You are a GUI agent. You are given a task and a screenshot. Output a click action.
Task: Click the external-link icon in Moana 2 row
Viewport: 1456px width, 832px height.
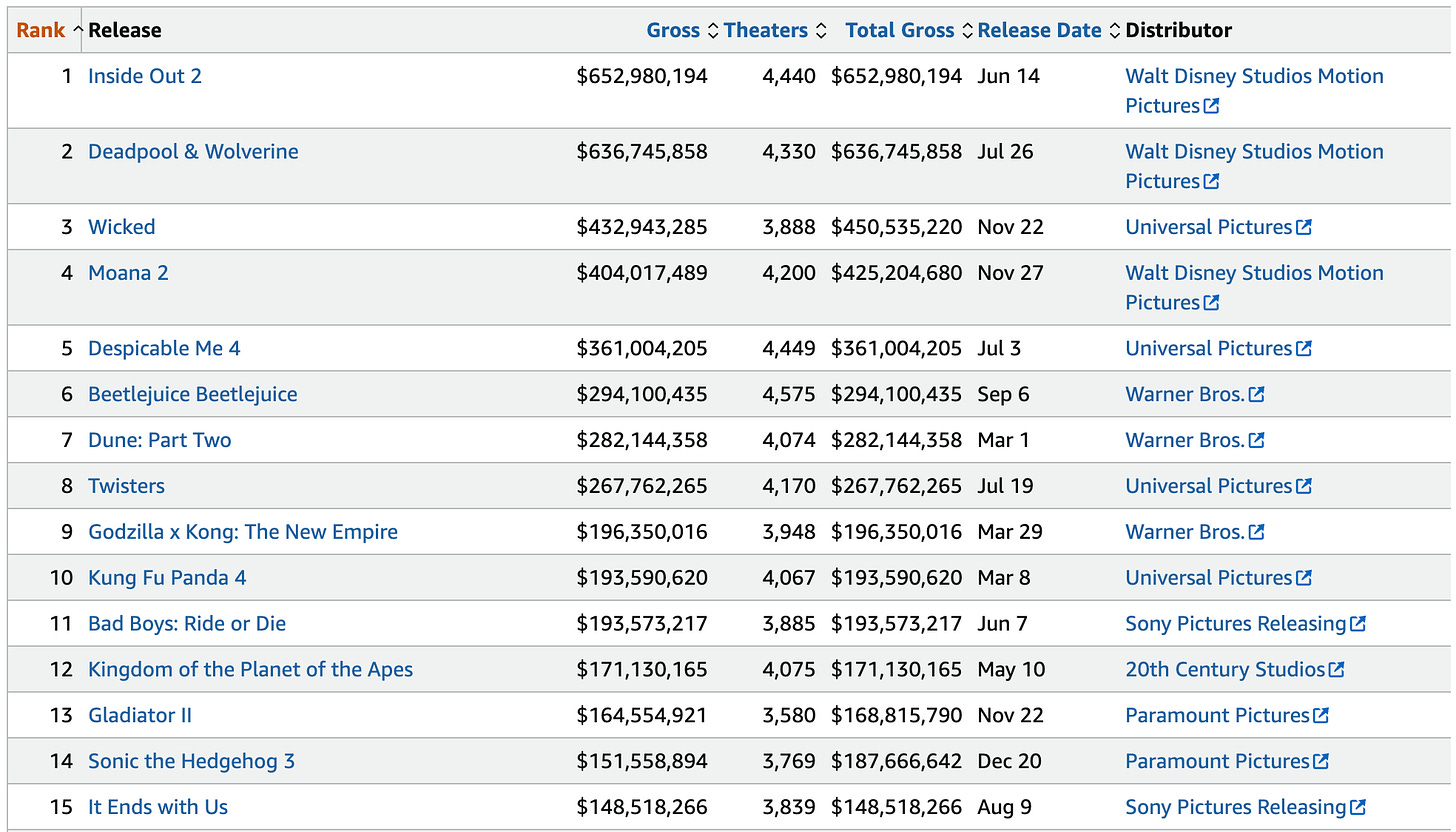[1211, 303]
